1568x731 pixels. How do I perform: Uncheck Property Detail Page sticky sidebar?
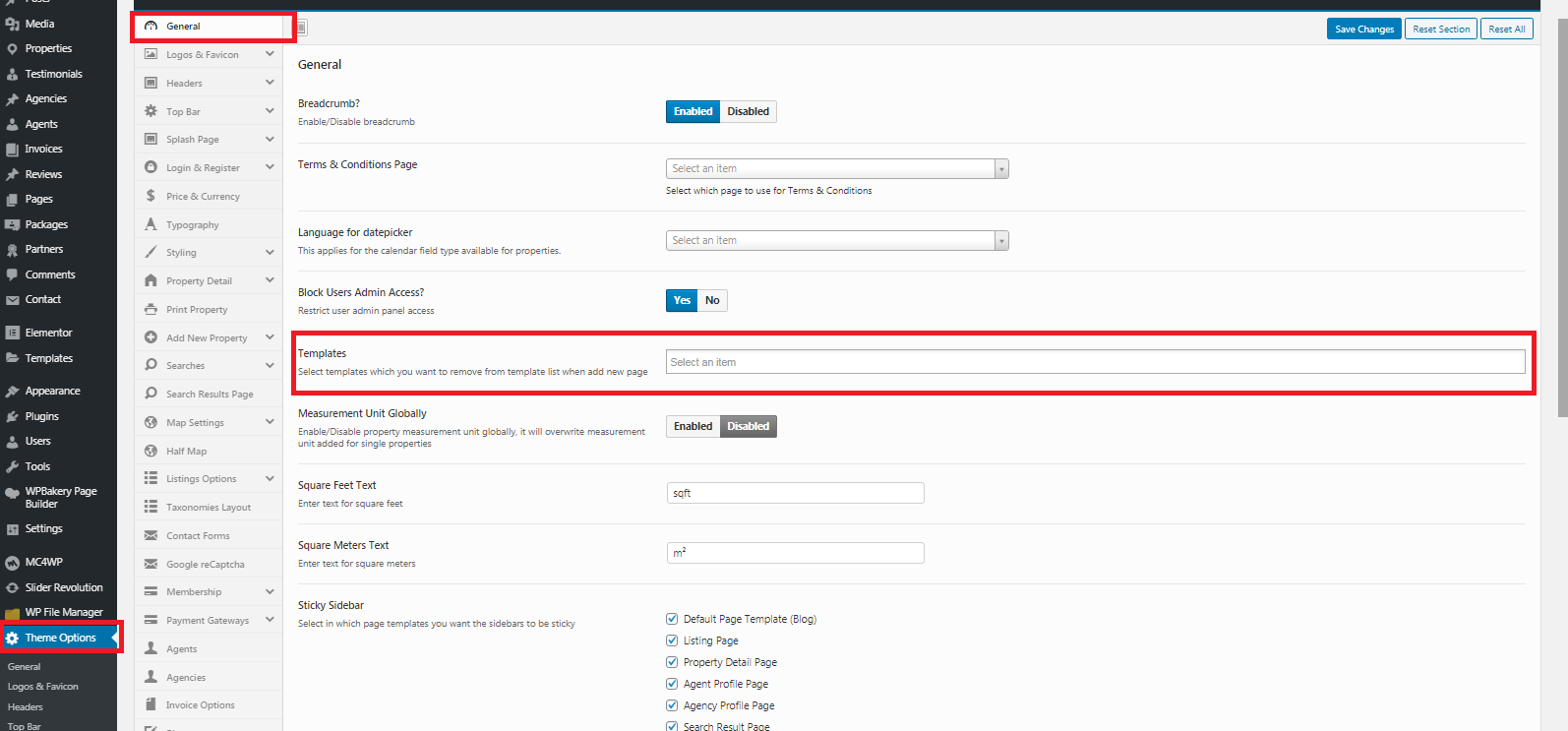(672, 662)
